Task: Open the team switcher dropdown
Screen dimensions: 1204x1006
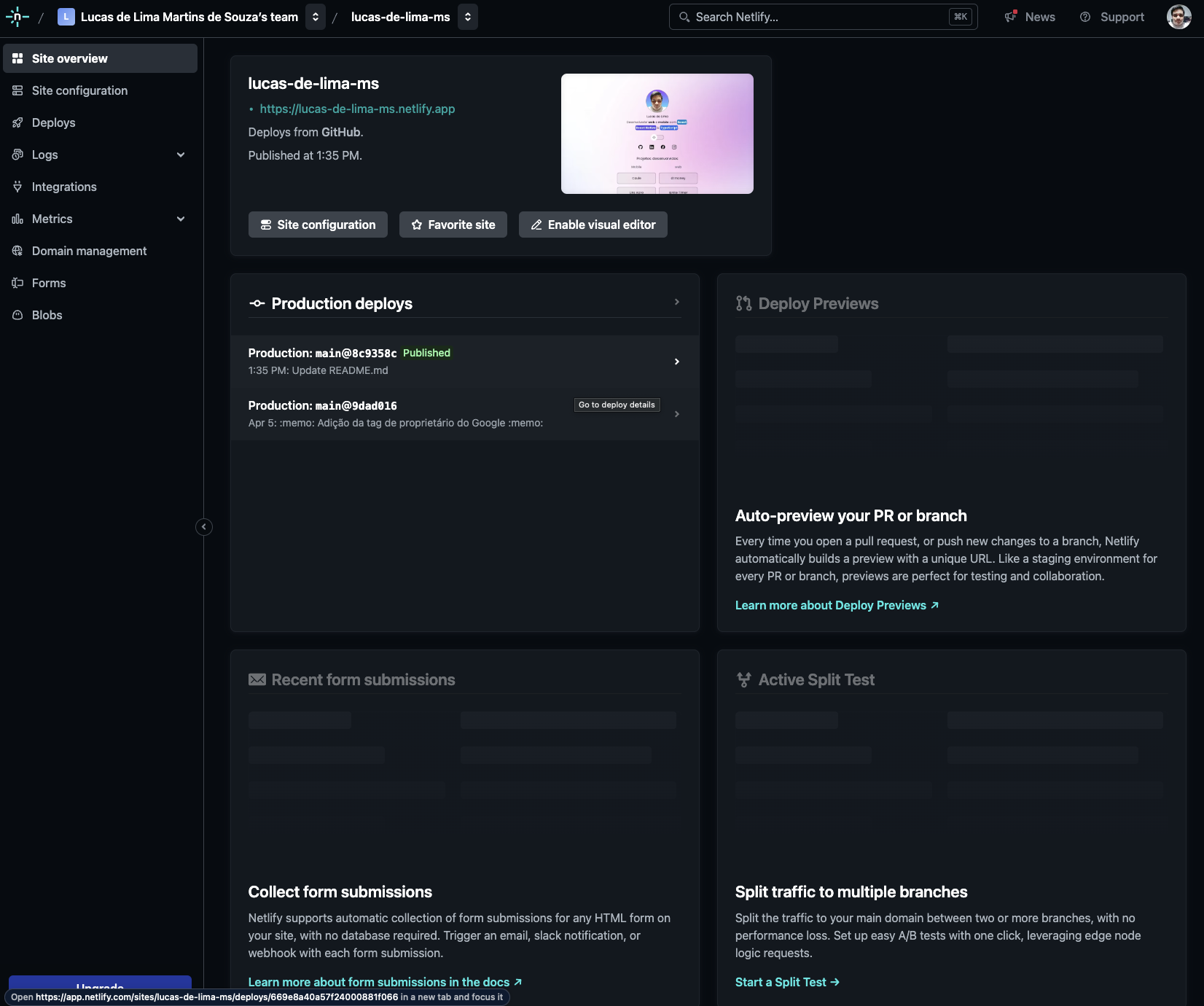Action: [x=316, y=17]
